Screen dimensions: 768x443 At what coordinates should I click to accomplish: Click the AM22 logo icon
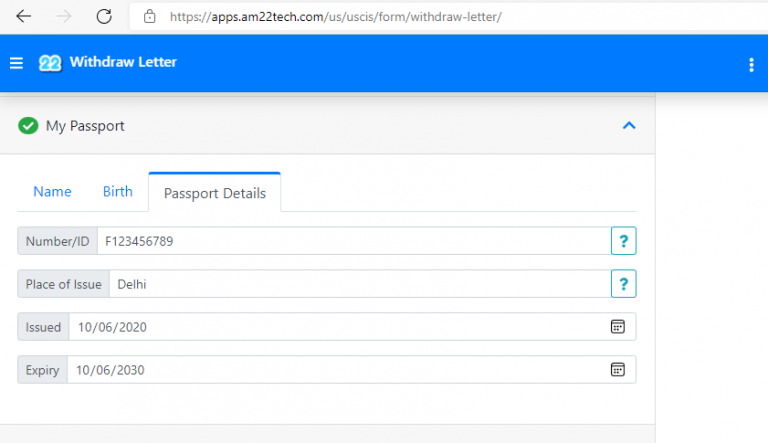[50, 63]
